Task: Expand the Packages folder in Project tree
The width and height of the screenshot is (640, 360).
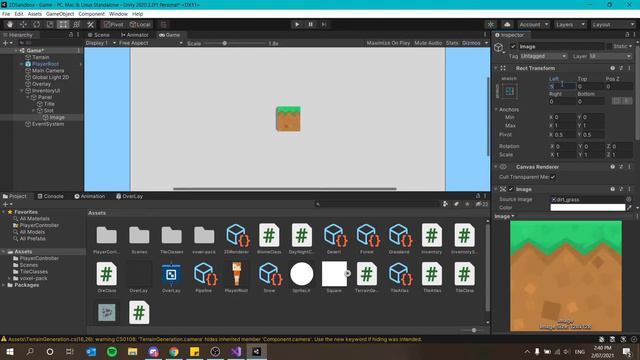Action: [x=4, y=285]
